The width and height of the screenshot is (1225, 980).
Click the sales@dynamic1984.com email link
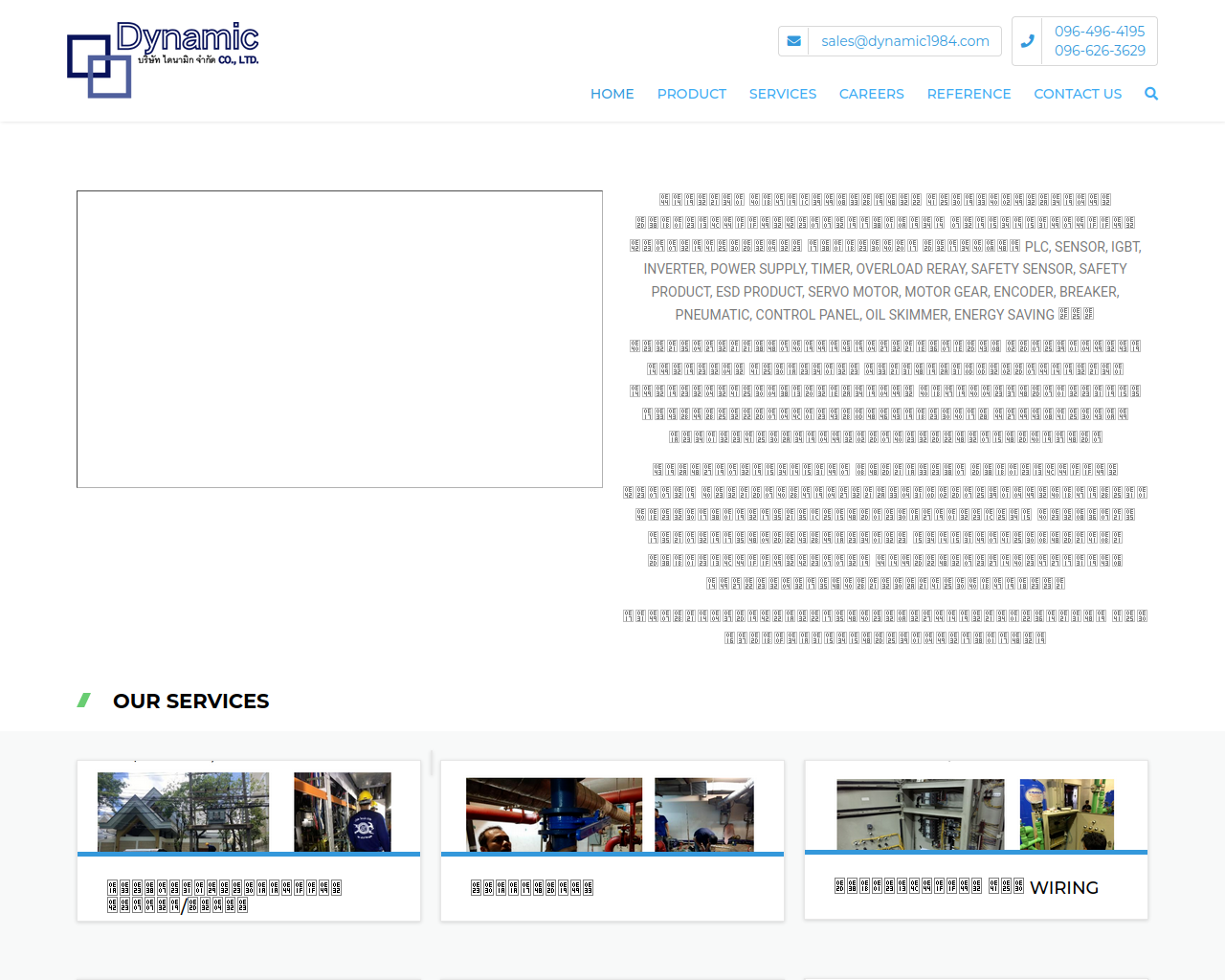pos(905,41)
